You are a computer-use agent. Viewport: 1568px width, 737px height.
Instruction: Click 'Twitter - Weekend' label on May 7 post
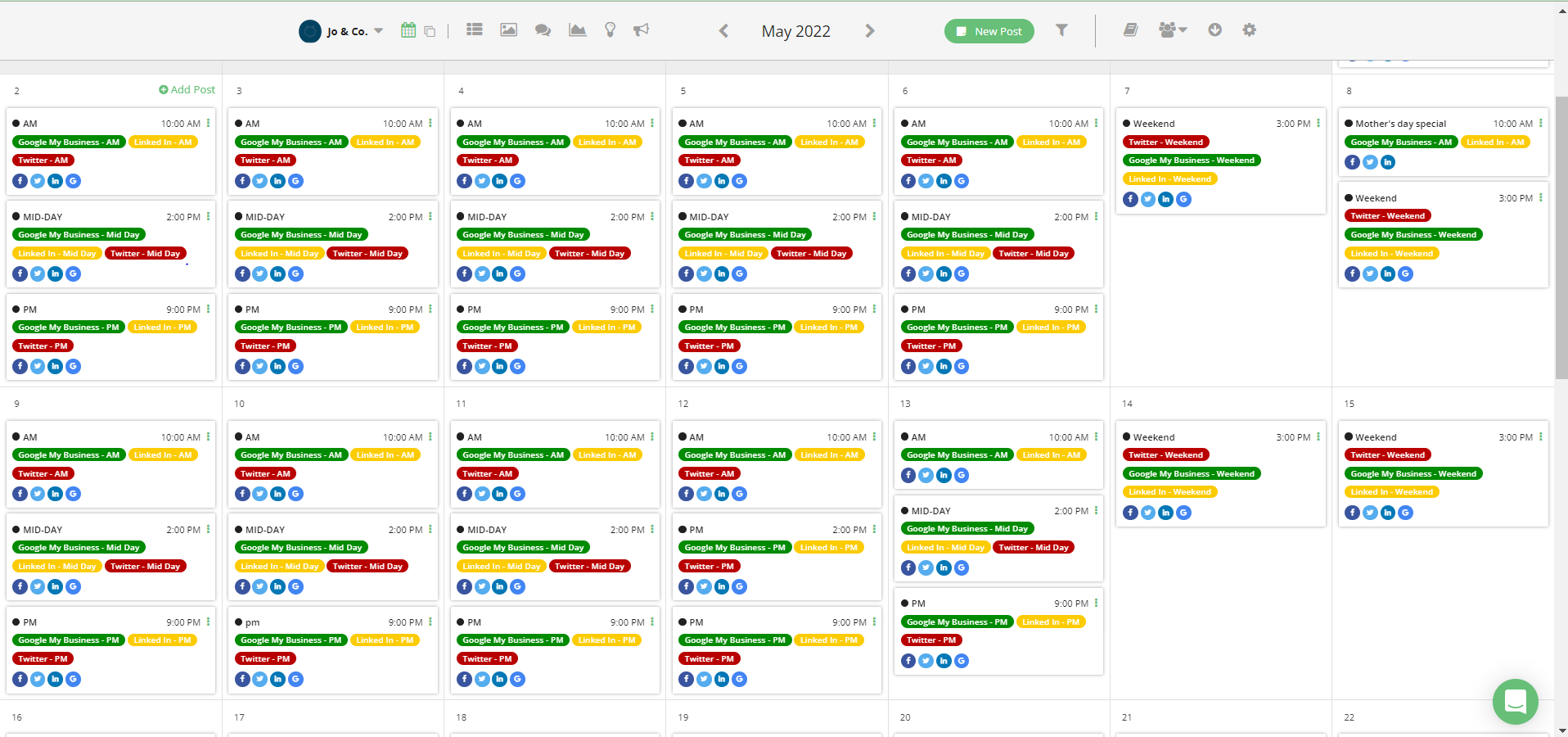pyautogui.click(x=1166, y=142)
